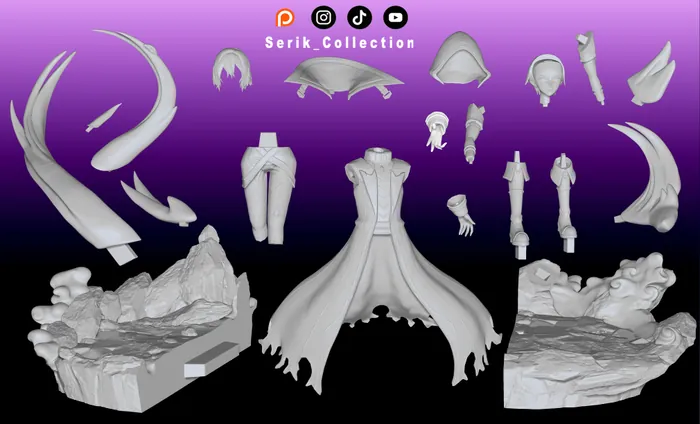Click the pants and legs part

[x=270, y=183]
